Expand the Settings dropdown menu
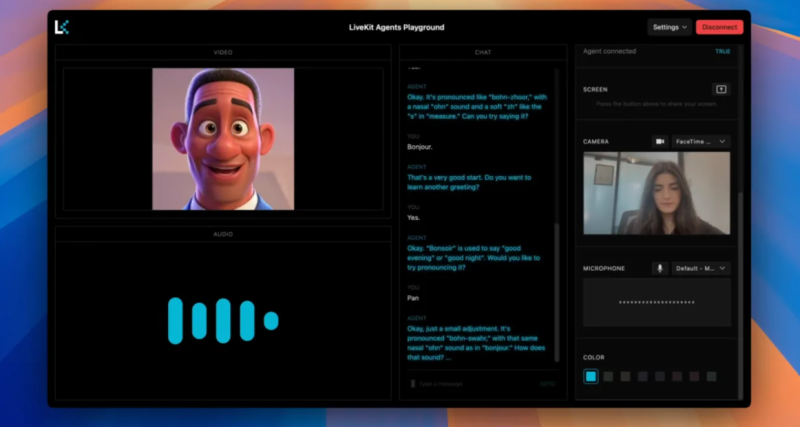Screen dimensions: 800x427 tap(669, 27)
